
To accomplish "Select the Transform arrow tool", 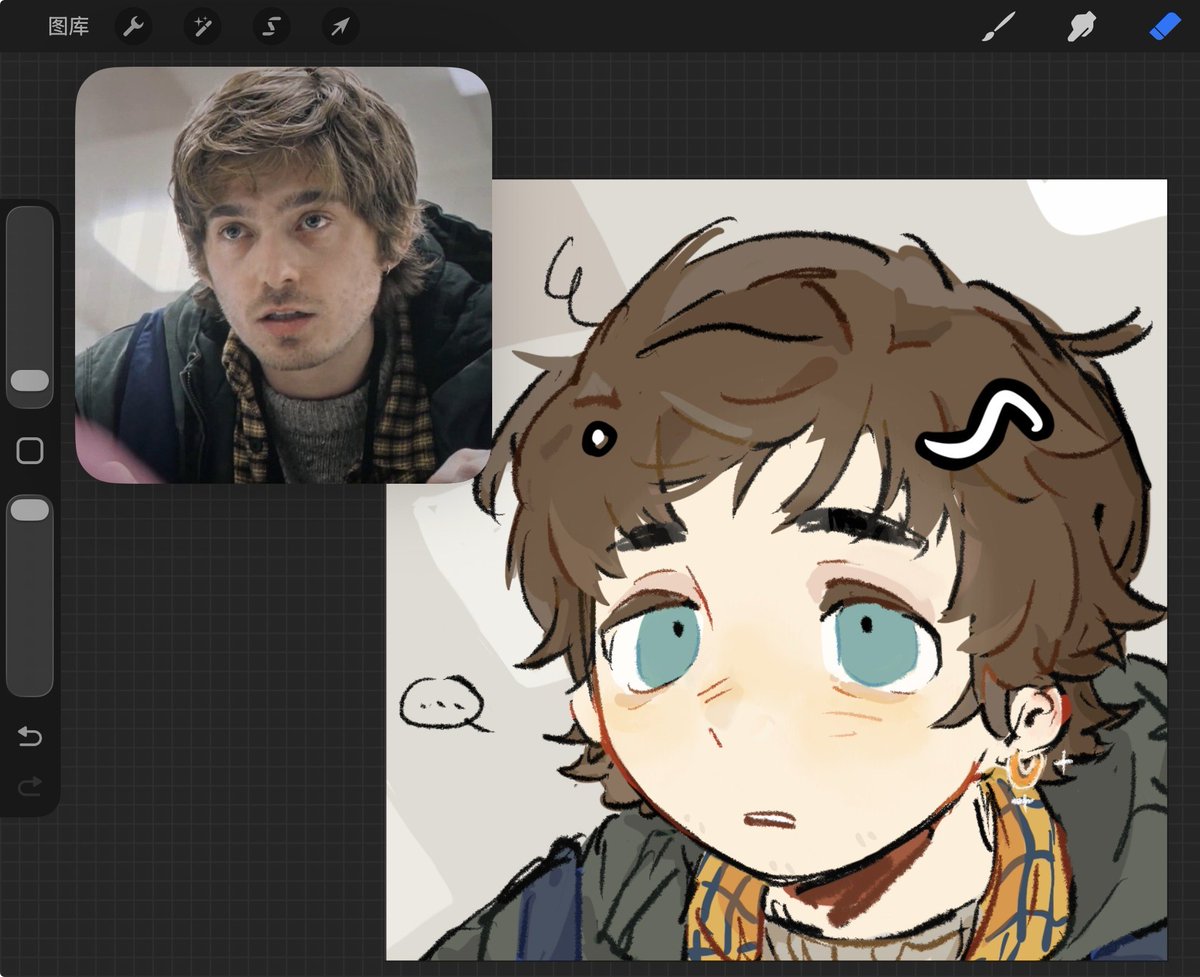I will coord(340,27).
